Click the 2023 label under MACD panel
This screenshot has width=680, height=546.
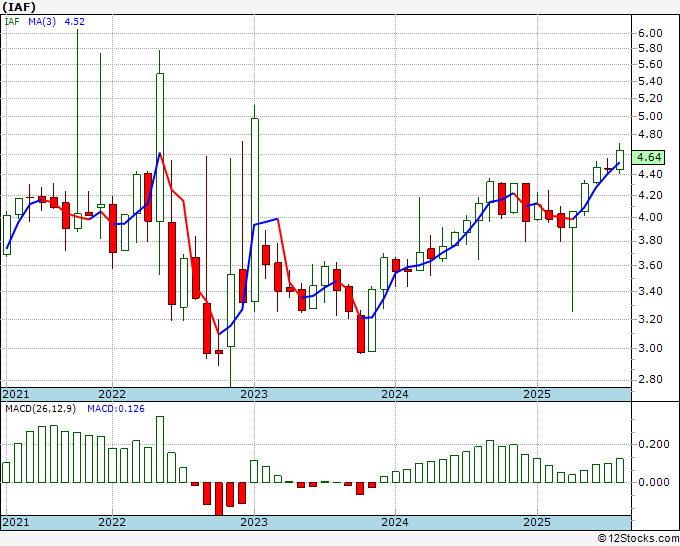click(x=254, y=522)
